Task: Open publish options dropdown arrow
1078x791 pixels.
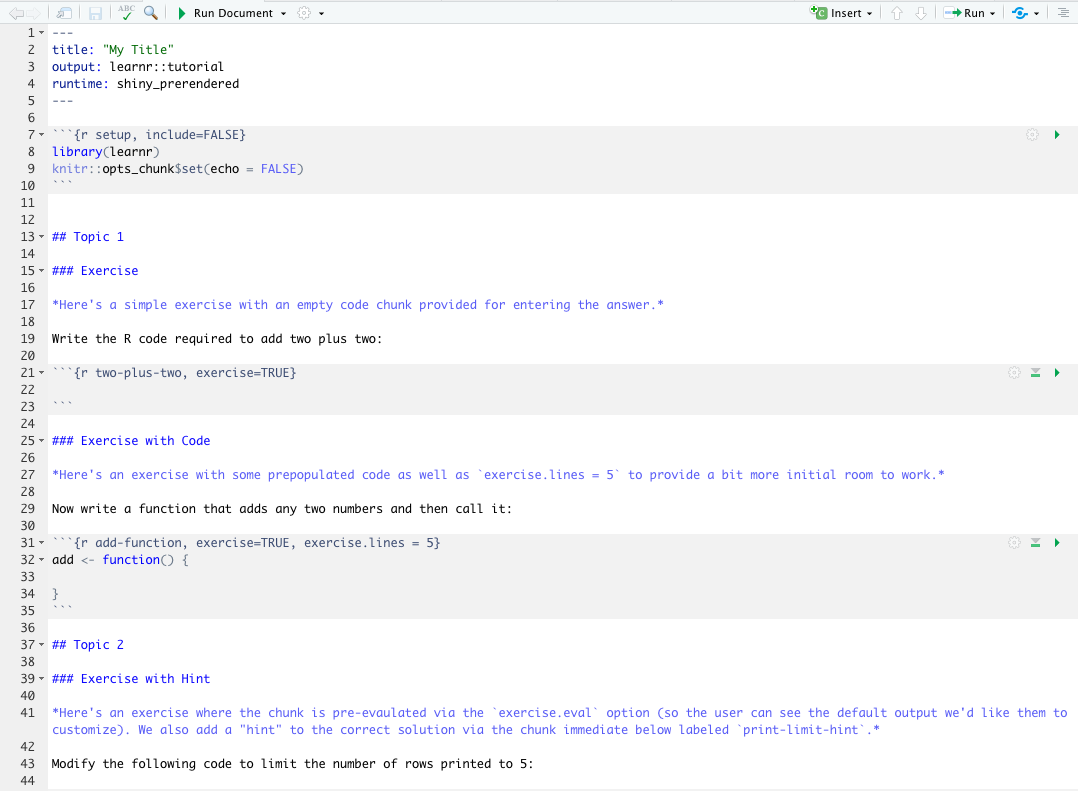Action: [x=1036, y=14]
